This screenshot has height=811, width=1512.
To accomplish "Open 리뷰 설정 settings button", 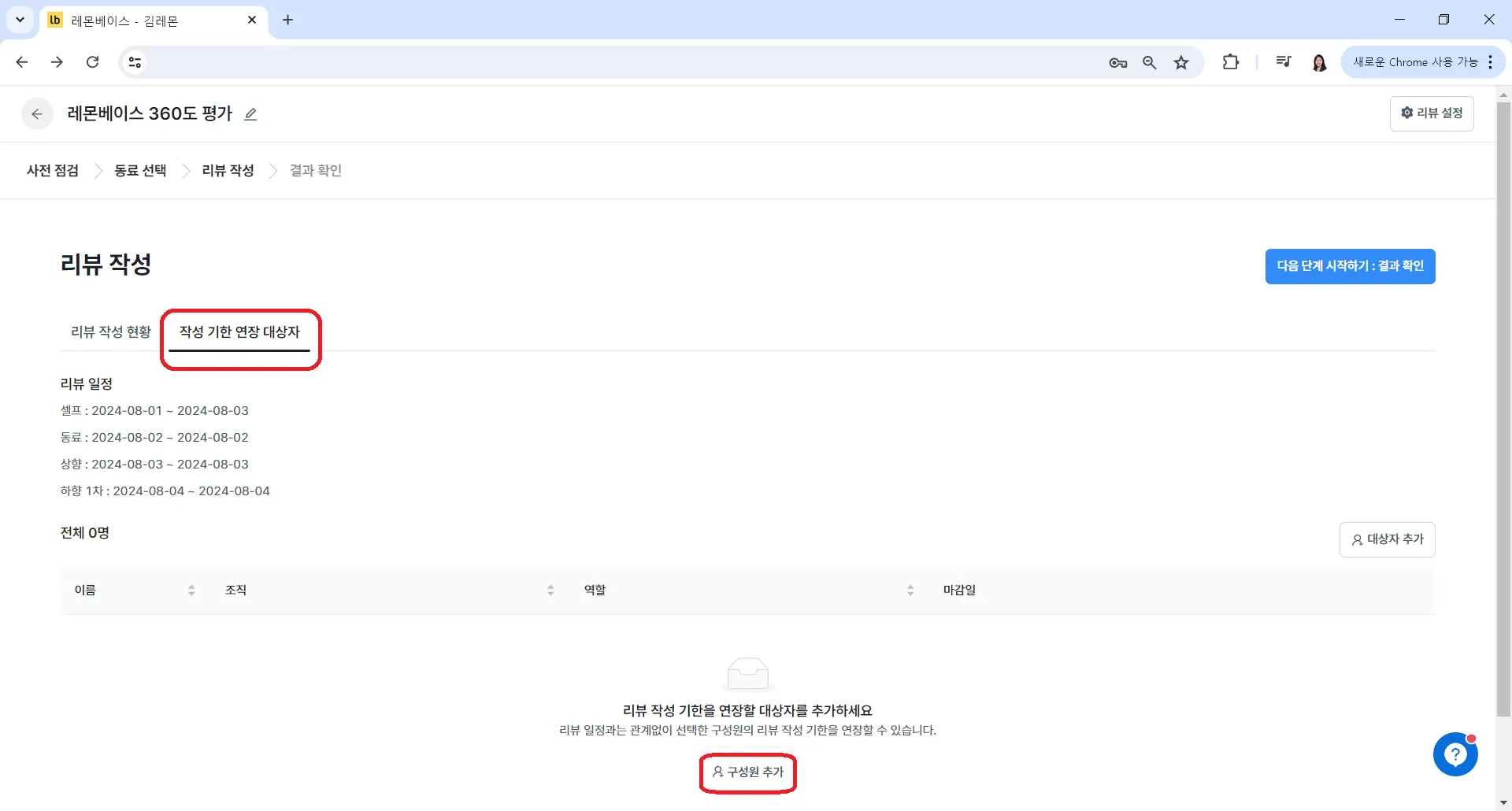I will [1432, 113].
